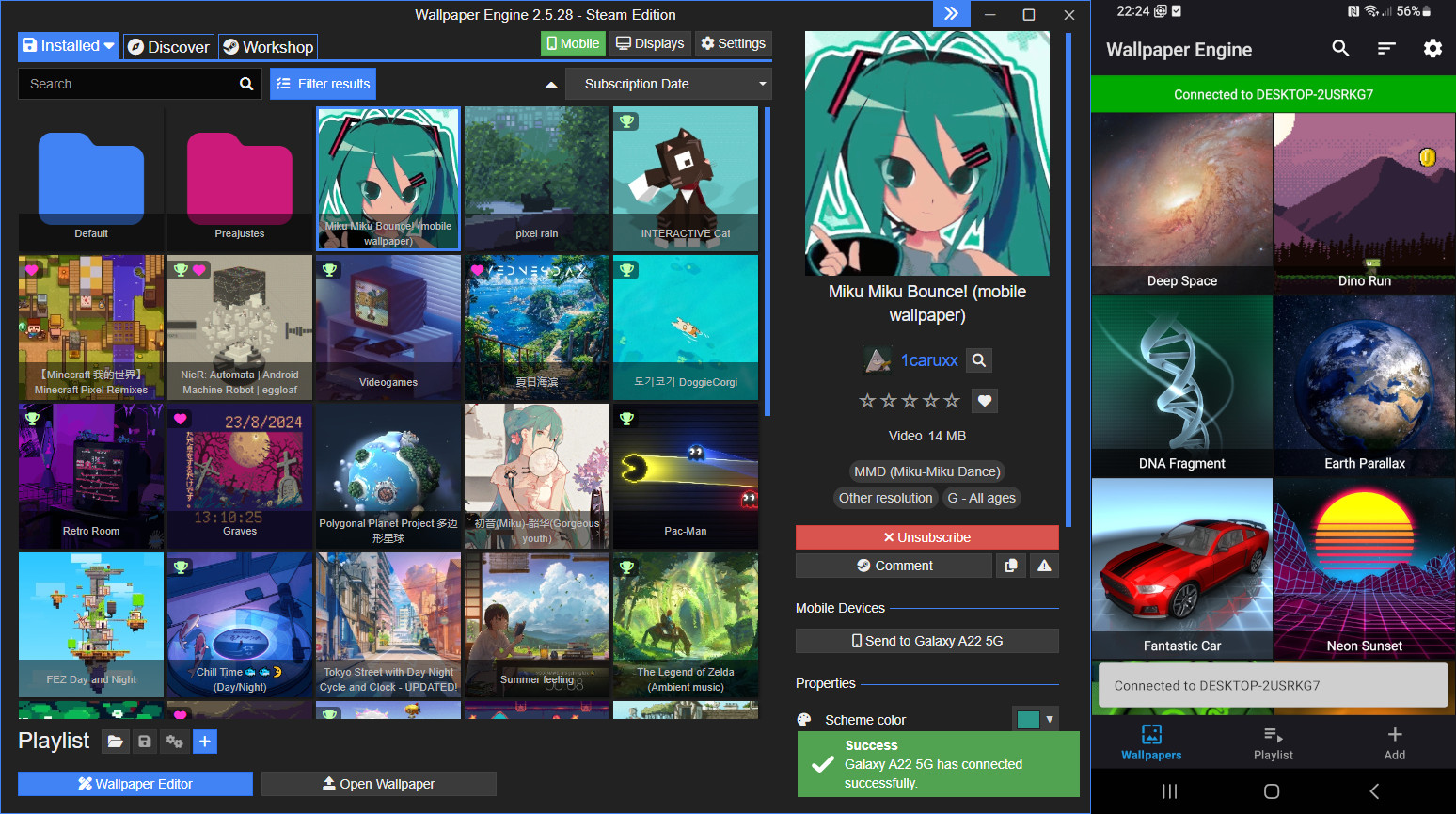Tap the search icon in the phone app
The height and width of the screenshot is (814, 1456).
(x=1340, y=48)
